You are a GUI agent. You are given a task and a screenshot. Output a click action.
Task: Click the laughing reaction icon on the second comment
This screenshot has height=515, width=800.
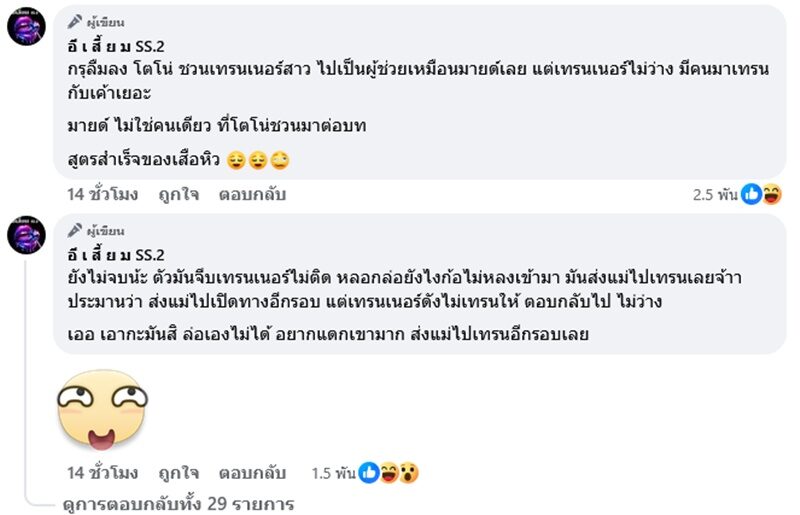(x=388, y=473)
